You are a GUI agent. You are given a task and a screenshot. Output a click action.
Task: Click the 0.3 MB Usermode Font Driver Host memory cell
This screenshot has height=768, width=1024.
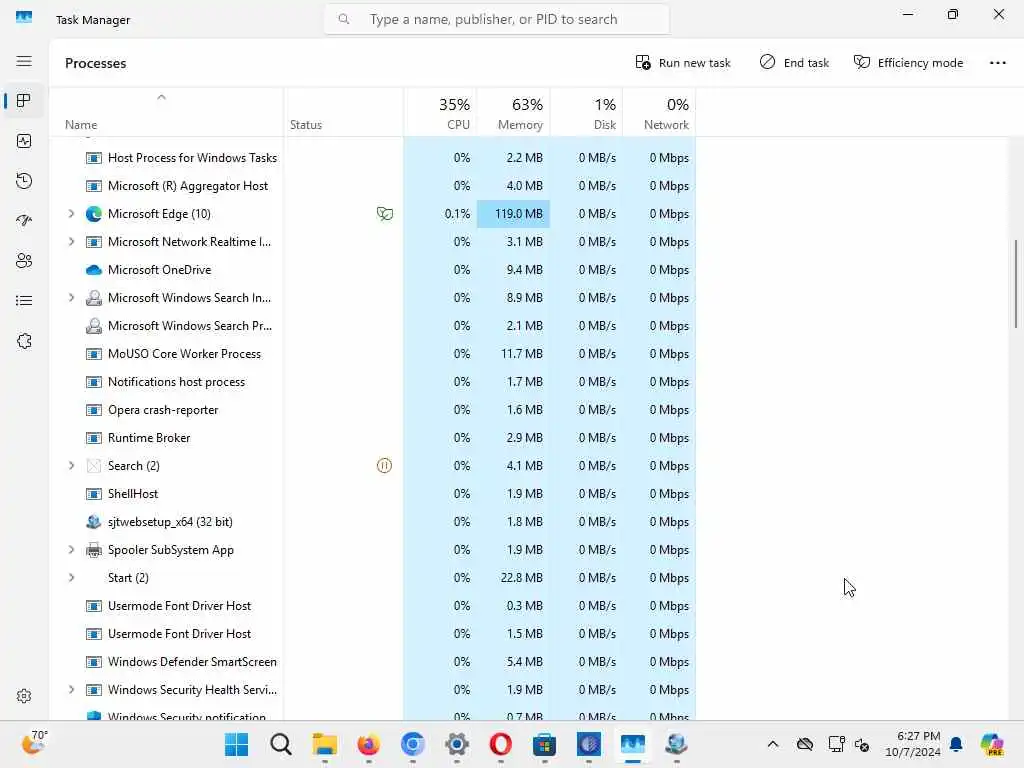[x=513, y=606]
